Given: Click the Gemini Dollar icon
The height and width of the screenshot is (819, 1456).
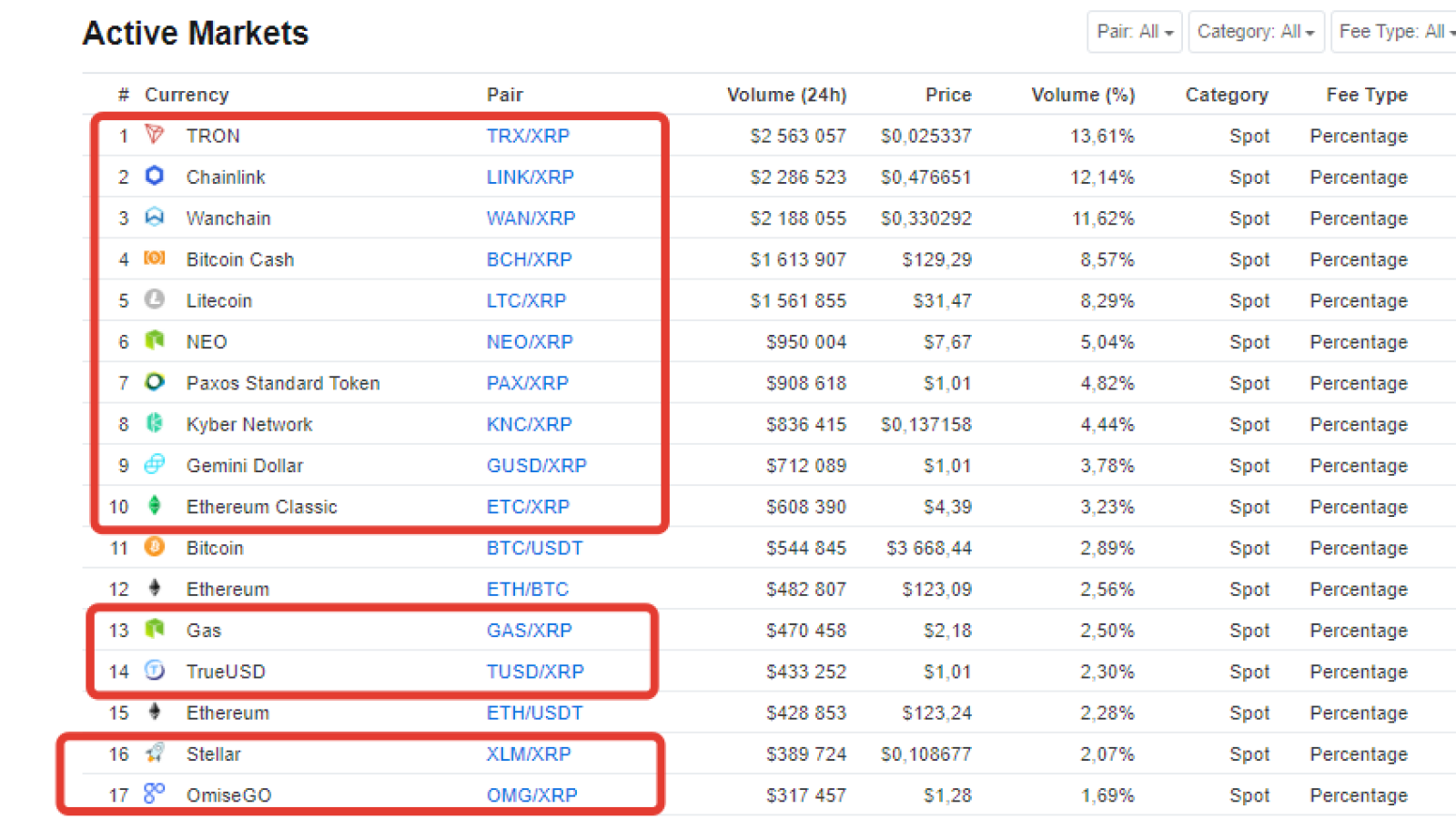Looking at the screenshot, I should [x=155, y=464].
